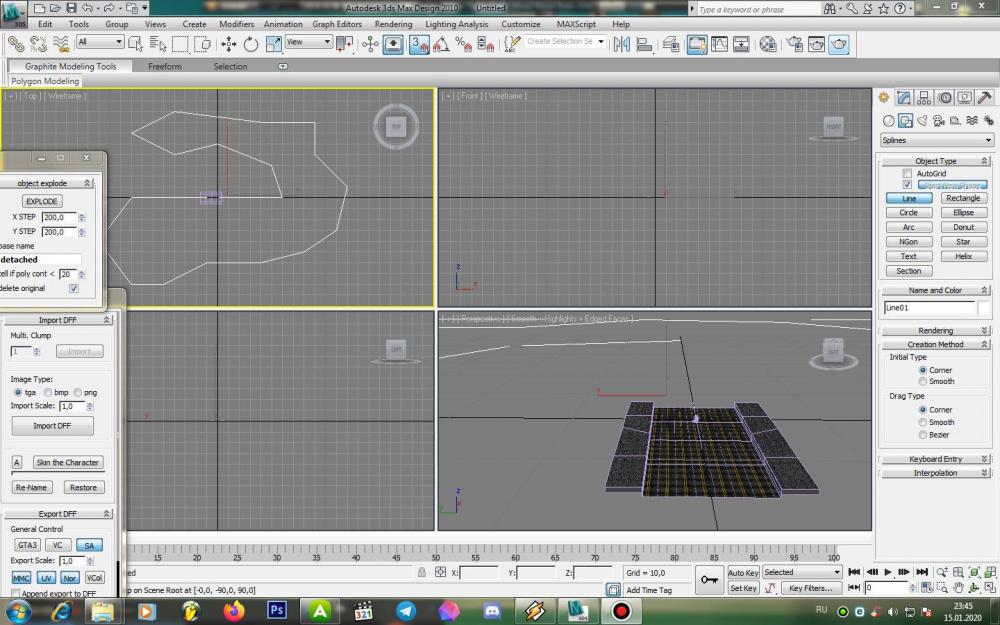Activate the Select and Scale tool
1000x625 pixels.
[x=274, y=44]
